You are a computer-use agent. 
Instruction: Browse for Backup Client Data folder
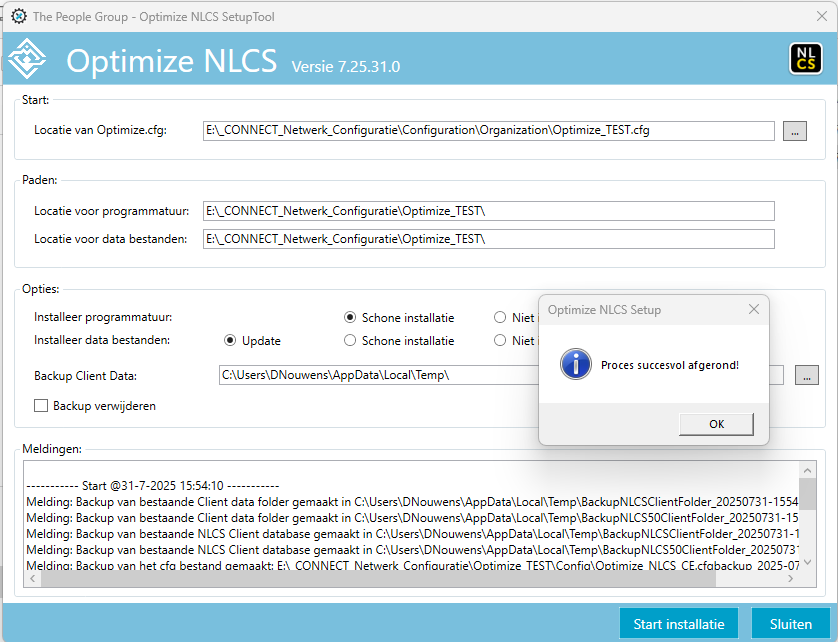[806, 375]
